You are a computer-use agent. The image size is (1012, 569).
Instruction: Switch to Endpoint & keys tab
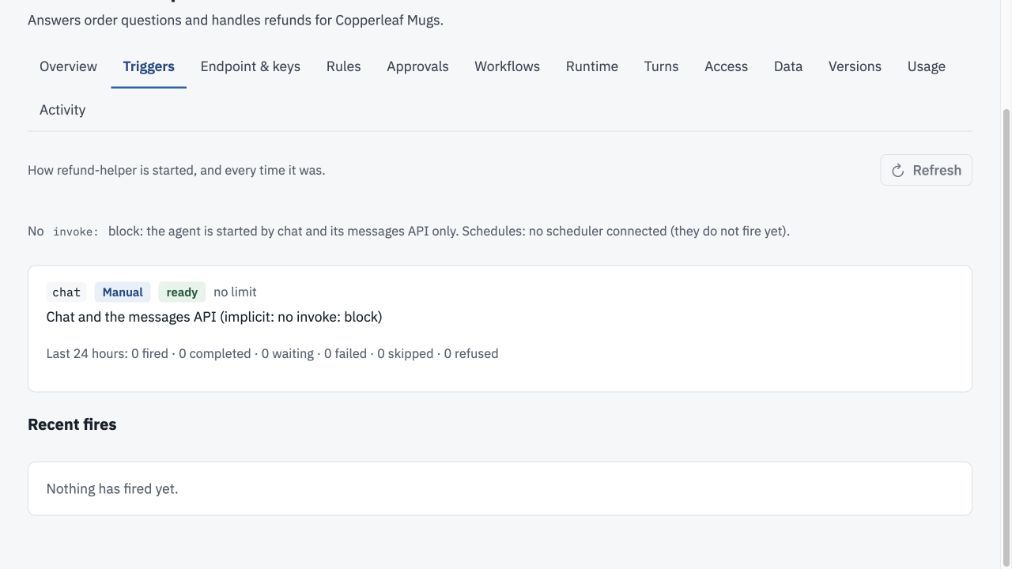click(x=250, y=66)
